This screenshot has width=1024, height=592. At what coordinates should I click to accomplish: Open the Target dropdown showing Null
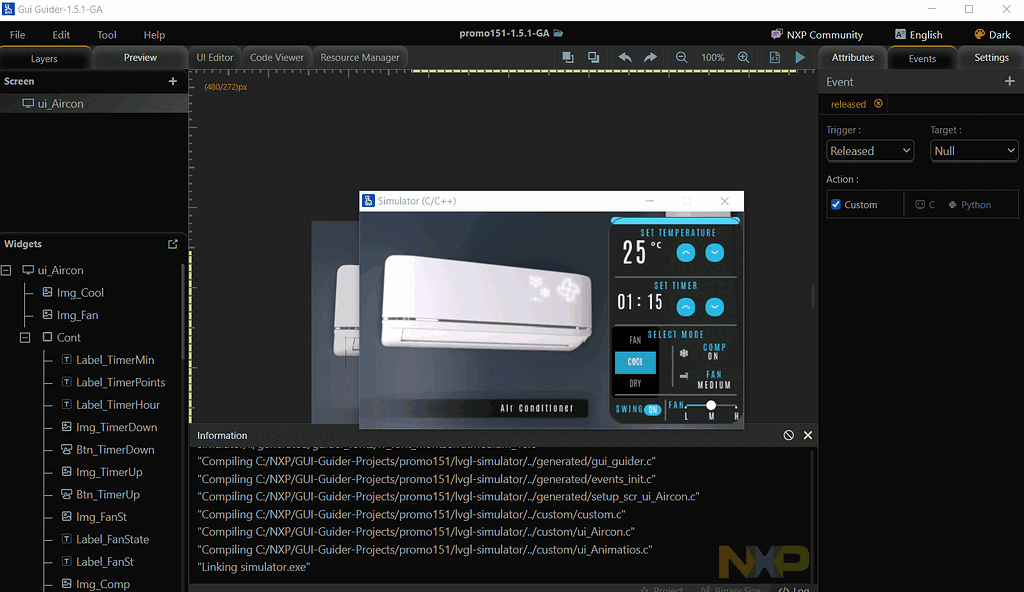(973, 150)
